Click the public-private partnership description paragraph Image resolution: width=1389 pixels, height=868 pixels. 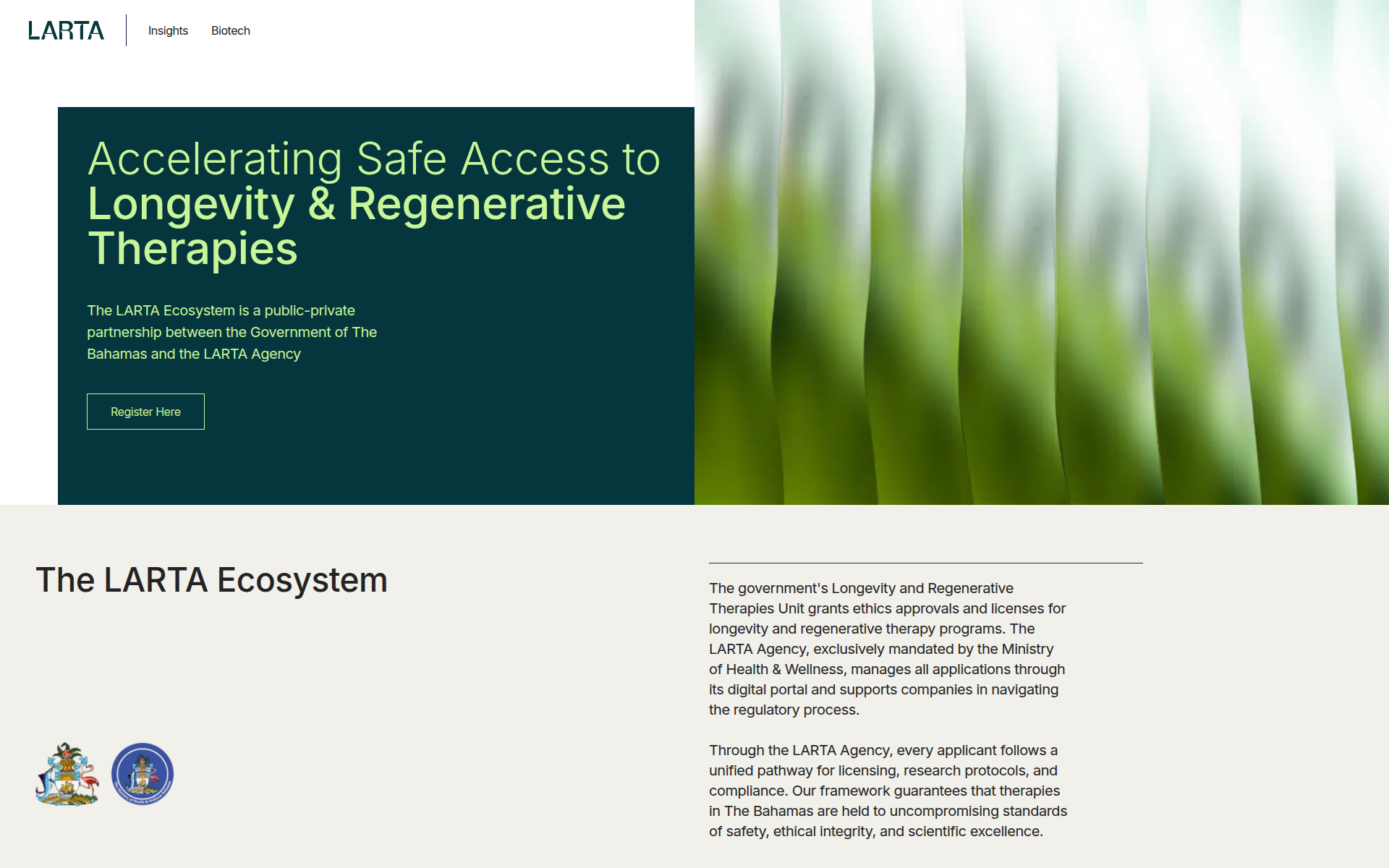(232, 332)
